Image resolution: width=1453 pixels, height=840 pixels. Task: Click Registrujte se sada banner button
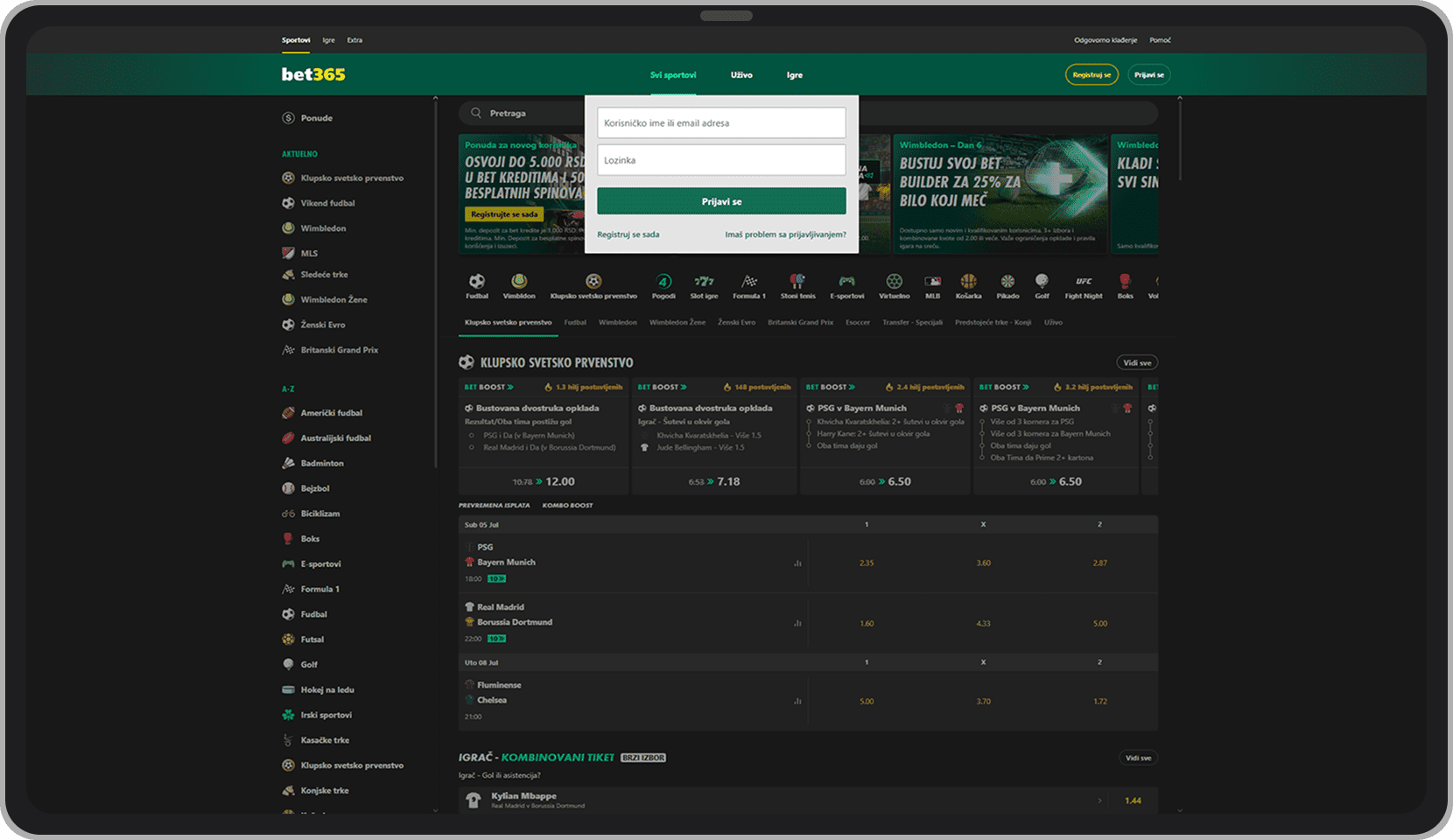[504, 214]
